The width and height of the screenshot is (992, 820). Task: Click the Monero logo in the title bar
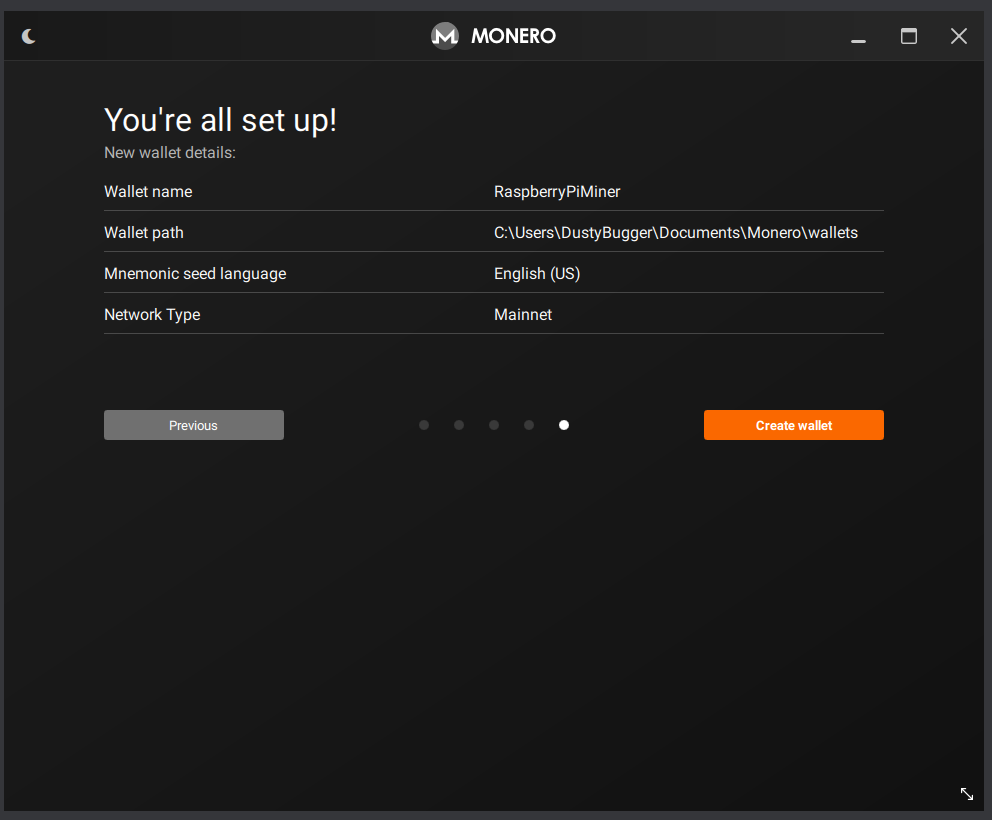click(445, 36)
